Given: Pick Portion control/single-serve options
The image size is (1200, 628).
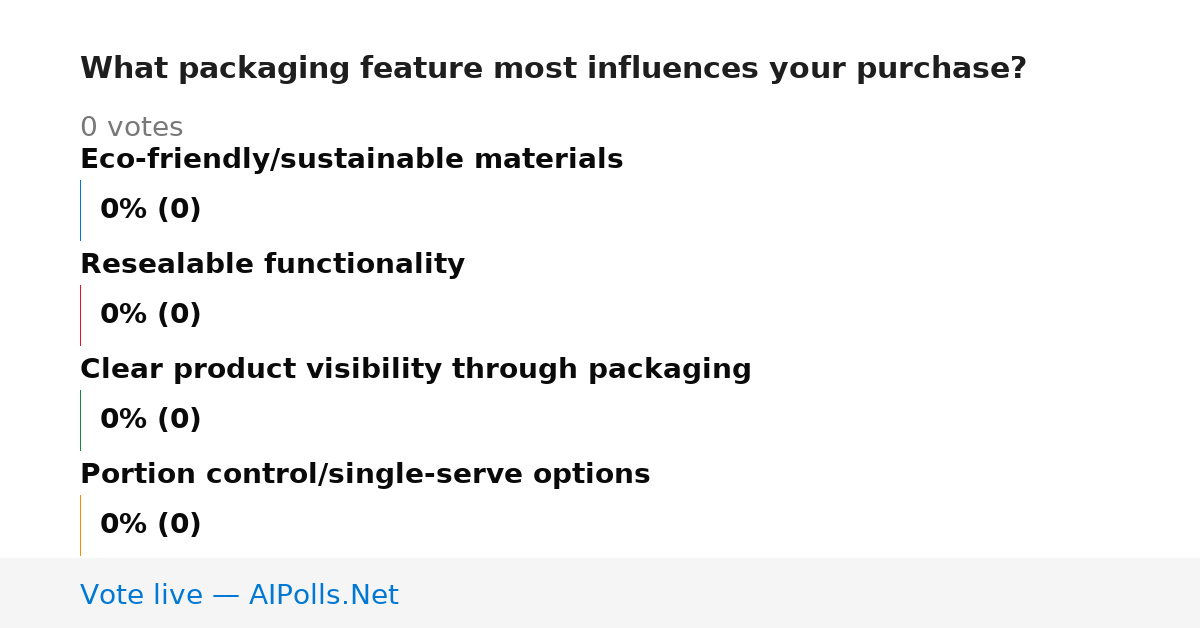Looking at the screenshot, I should [365, 474].
